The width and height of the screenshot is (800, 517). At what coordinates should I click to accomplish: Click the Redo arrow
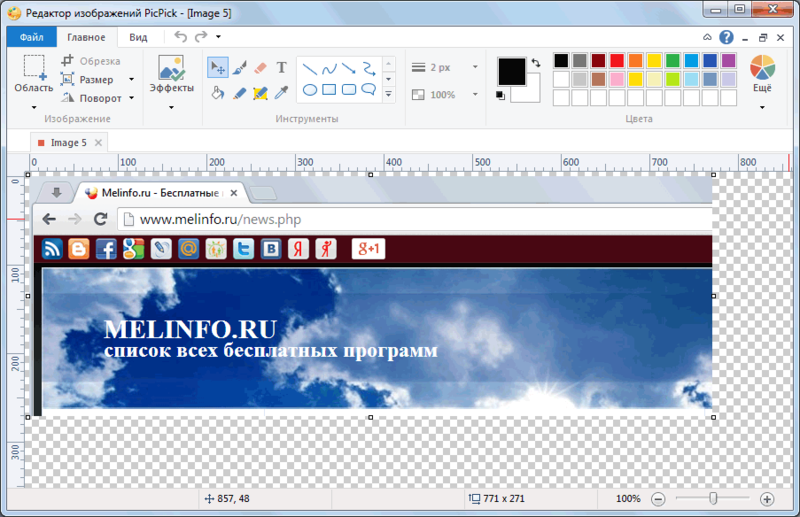(x=201, y=36)
